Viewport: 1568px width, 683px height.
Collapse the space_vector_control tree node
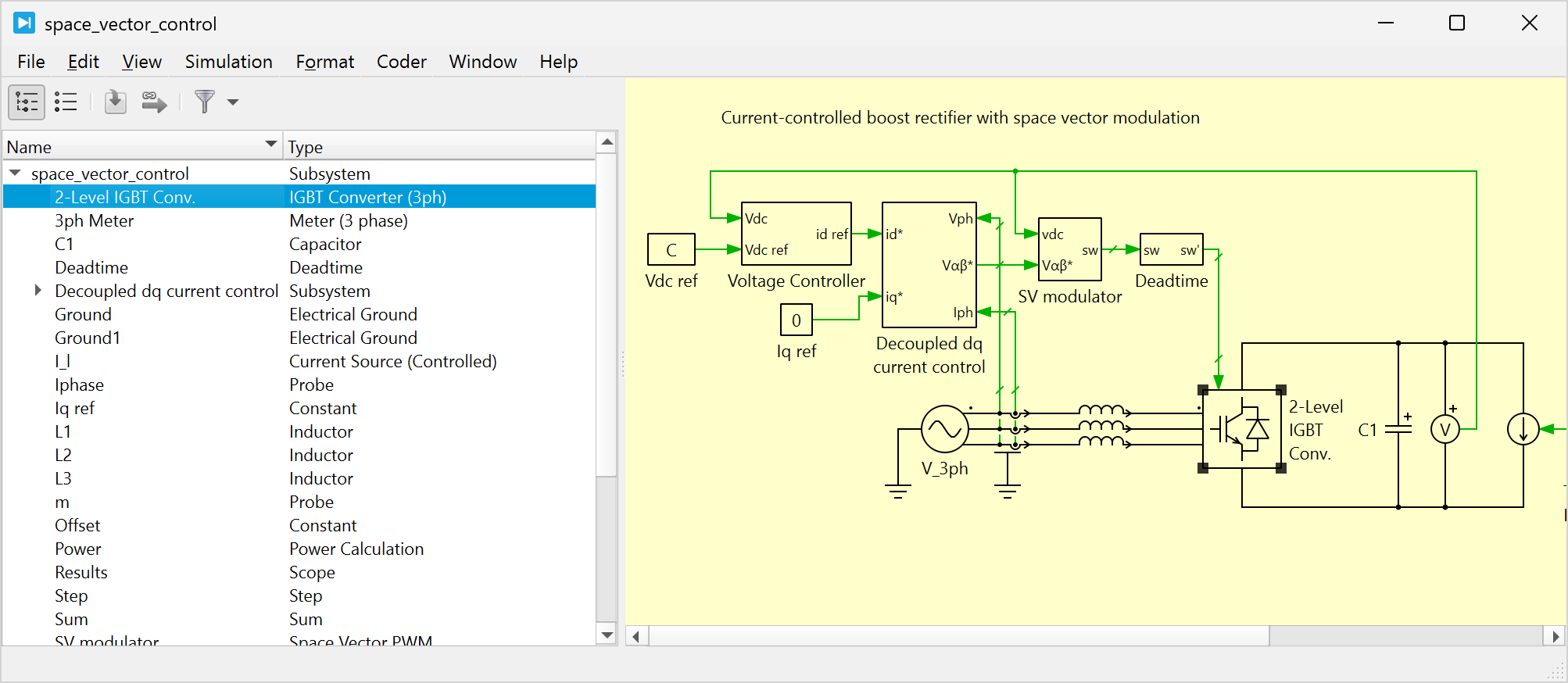[16, 173]
